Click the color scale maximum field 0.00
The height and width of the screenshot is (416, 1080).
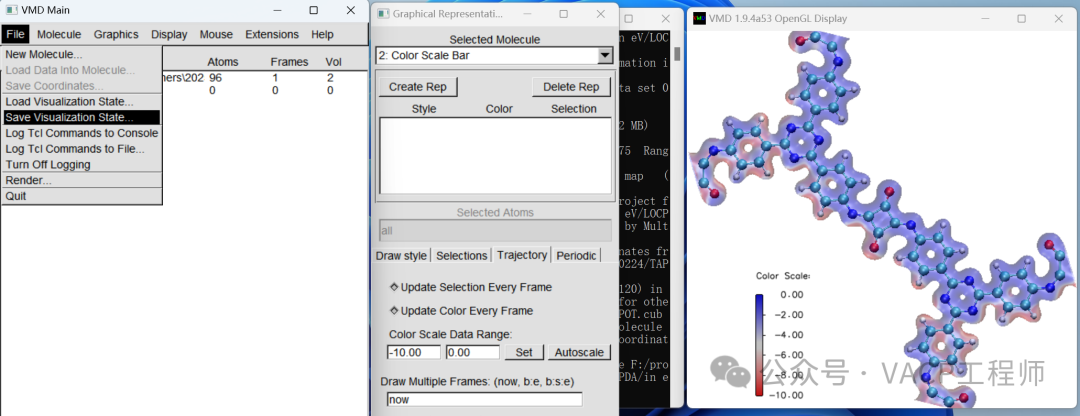(x=472, y=353)
